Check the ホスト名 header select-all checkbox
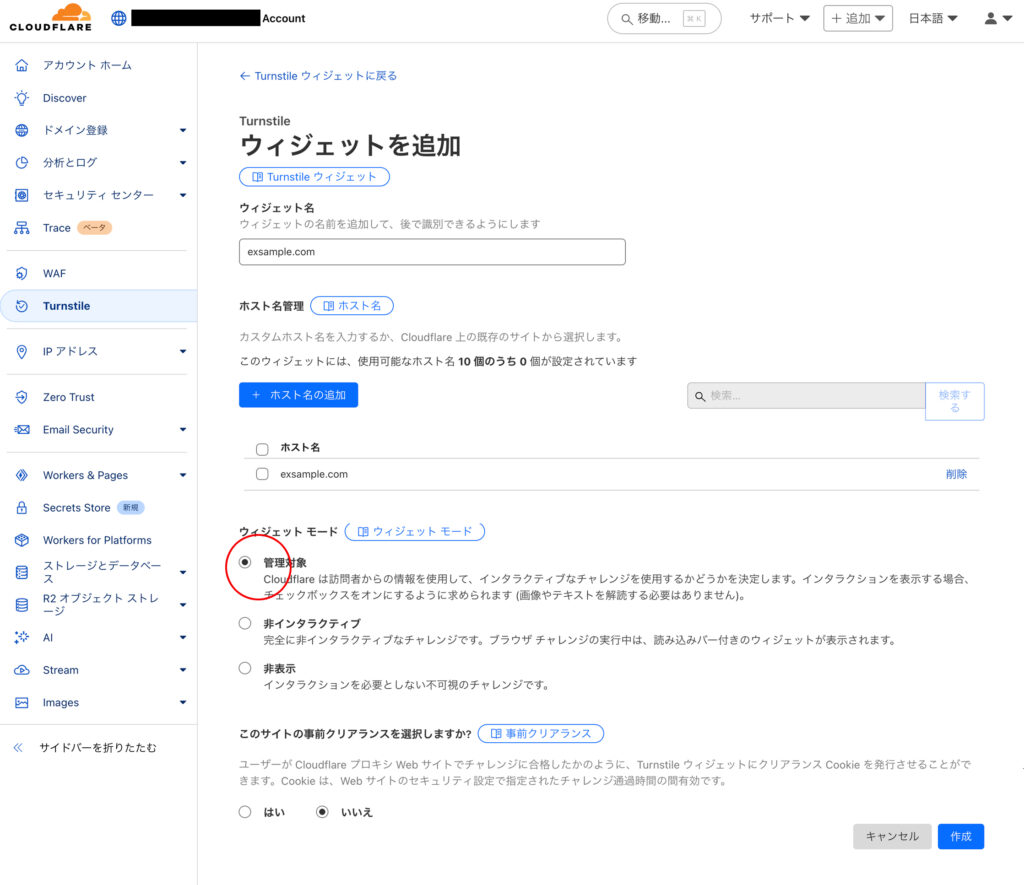This screenshot has width=1024, height=885. 262,449
